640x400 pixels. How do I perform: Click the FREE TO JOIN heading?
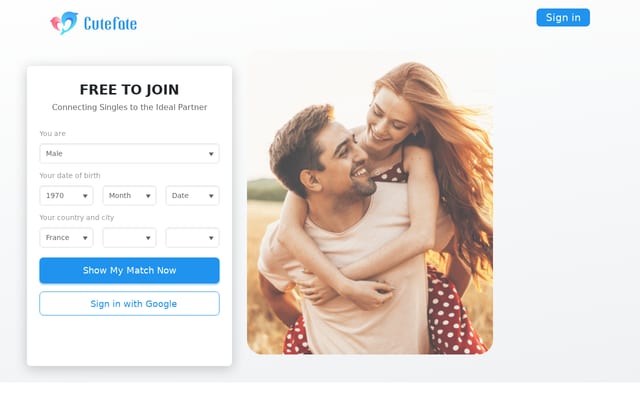tap(129, 89)
